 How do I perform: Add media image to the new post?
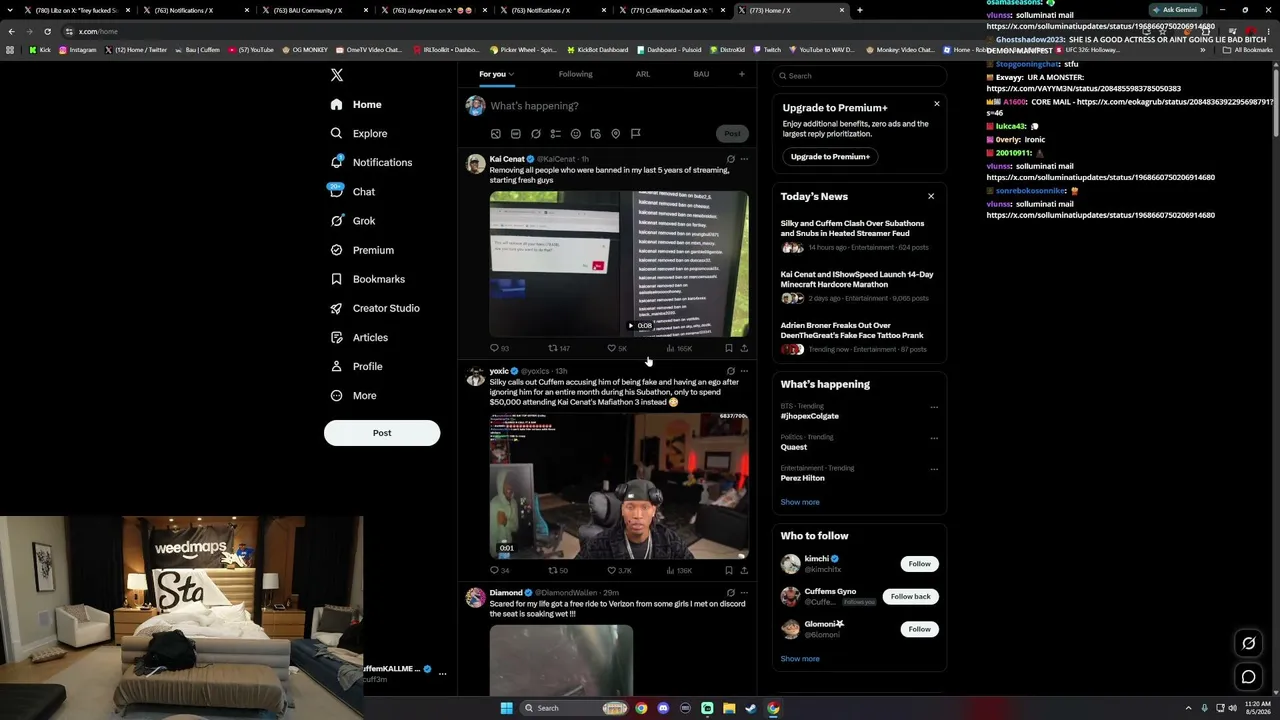[495, 134]
